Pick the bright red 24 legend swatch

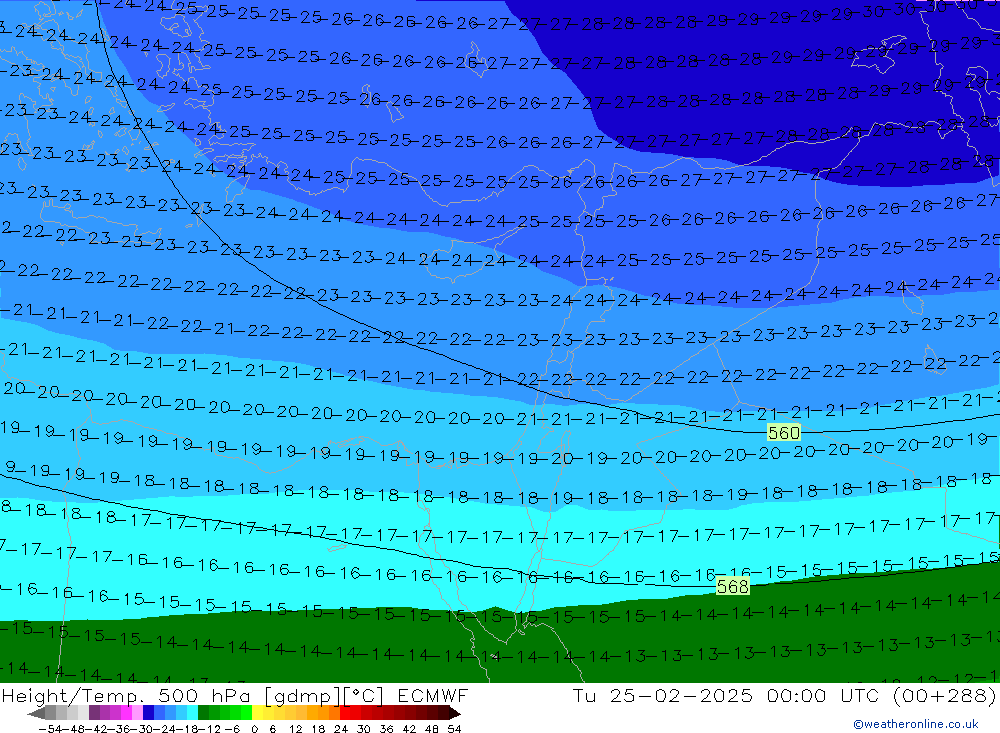345,713
